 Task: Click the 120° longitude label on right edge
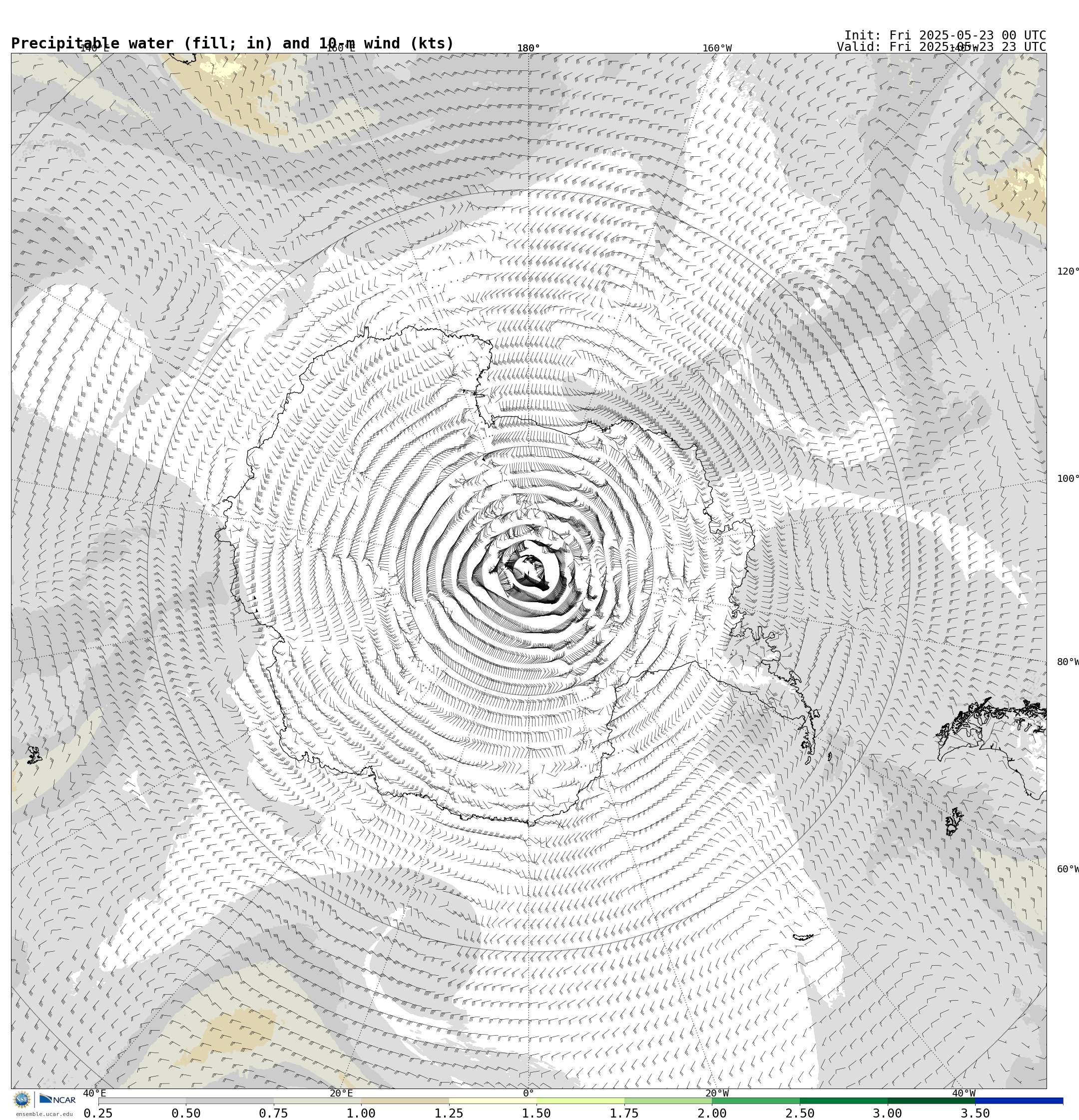click(1067, 272)
